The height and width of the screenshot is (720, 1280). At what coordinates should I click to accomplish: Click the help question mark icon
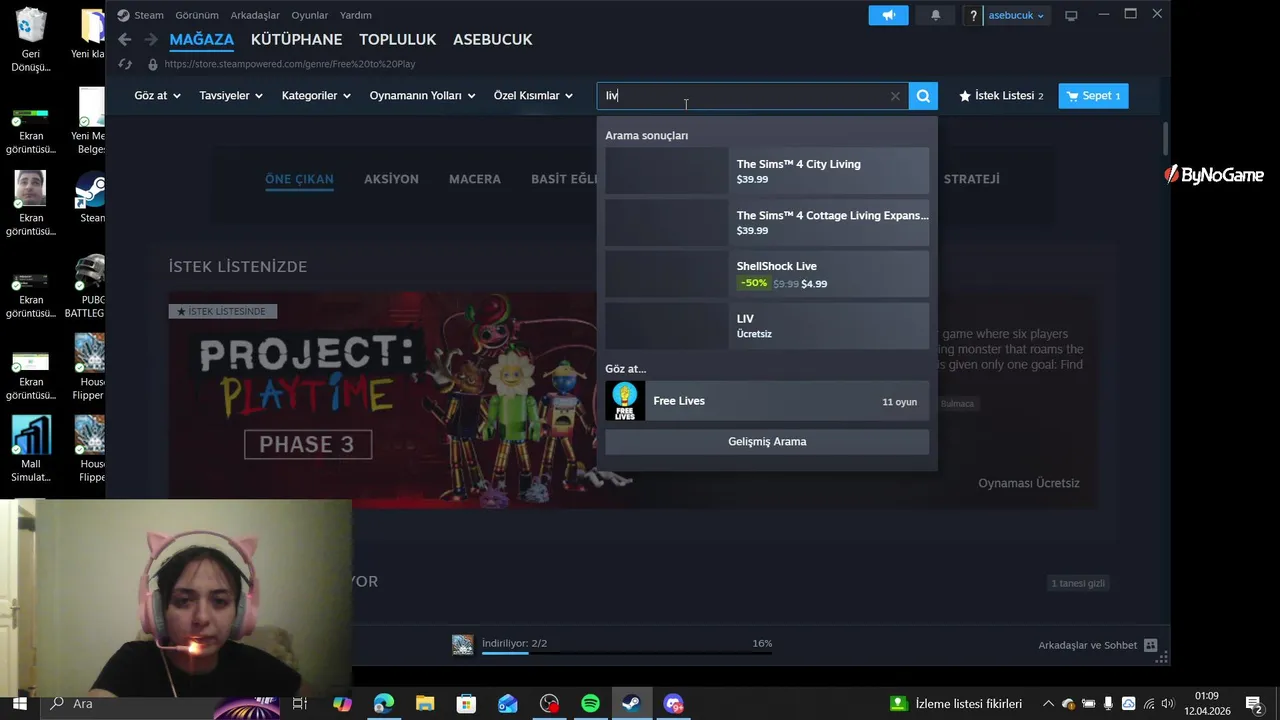[x=973, y=15]
